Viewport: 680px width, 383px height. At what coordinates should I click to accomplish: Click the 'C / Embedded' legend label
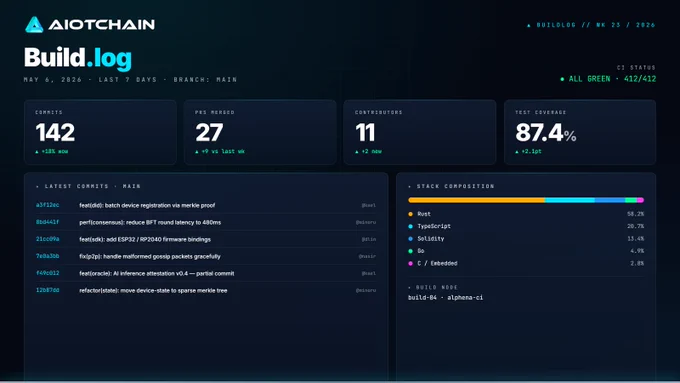click(437, 263)
